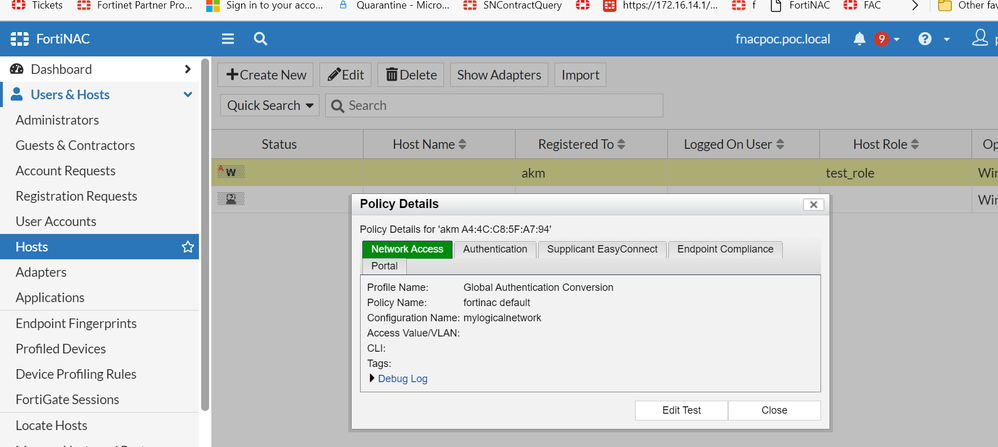Switch to the Portal tab
This screenshot has height=447, width=998.
(384, 266)
